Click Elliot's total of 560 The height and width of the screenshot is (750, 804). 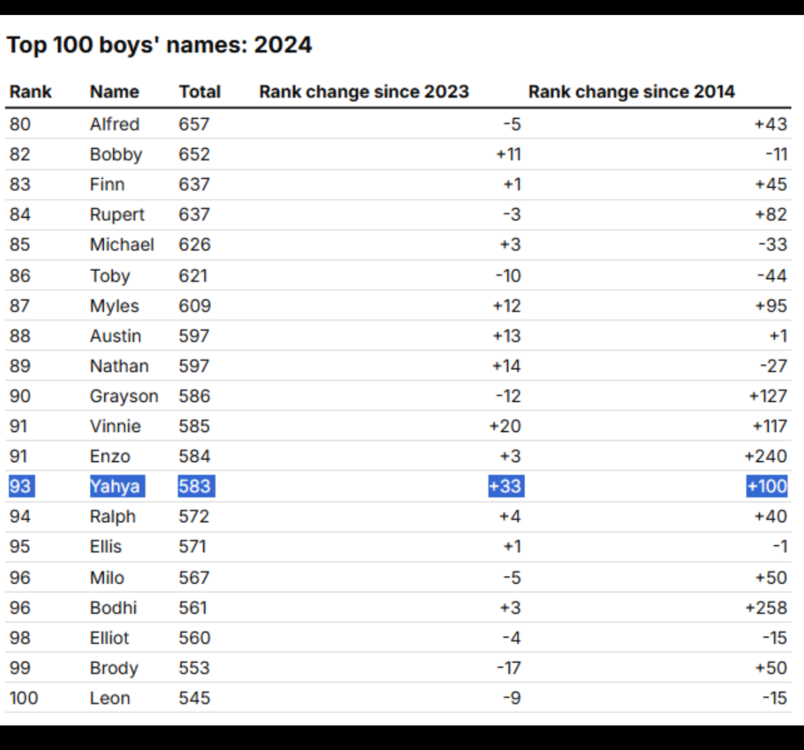pyautogui.click(x=194, y=638)
